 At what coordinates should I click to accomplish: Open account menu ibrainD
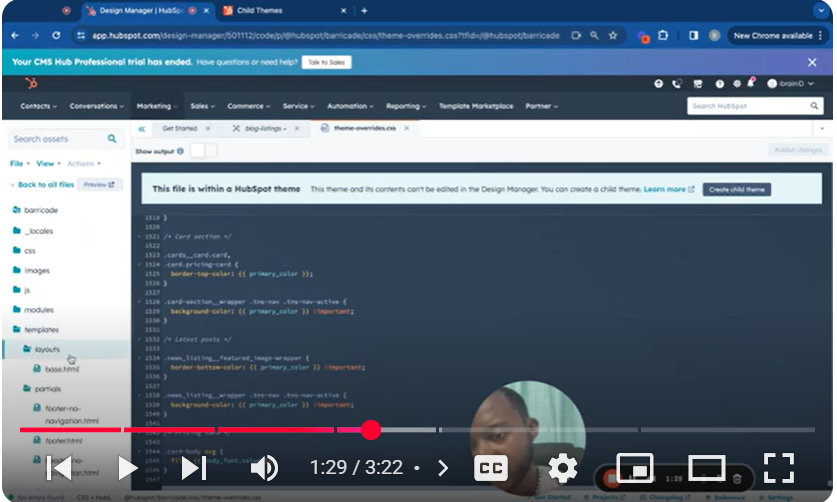(x=791, y=83)
